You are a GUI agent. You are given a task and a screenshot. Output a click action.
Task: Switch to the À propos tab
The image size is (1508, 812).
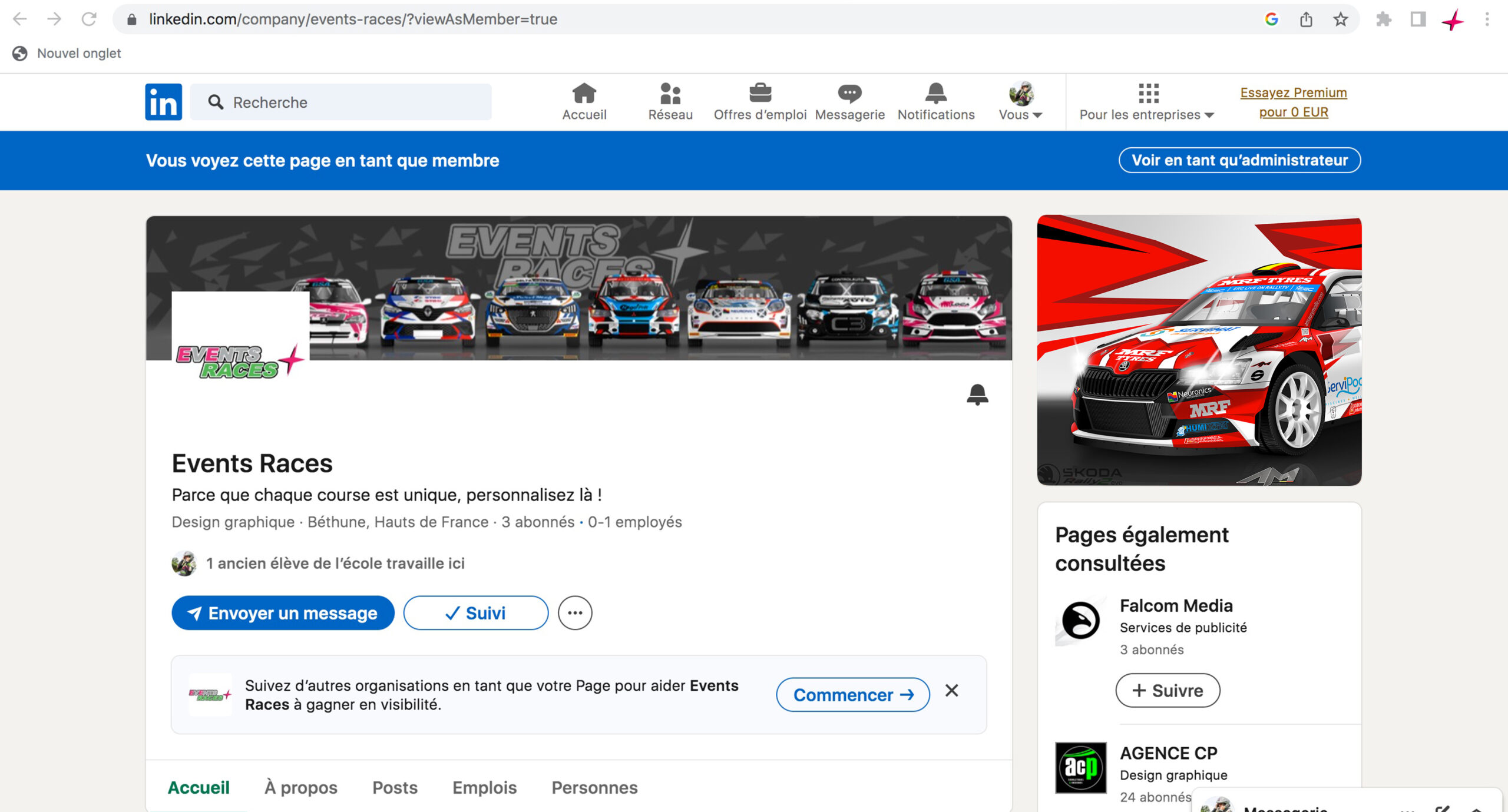pyautogui.click(x=301, y=787)
